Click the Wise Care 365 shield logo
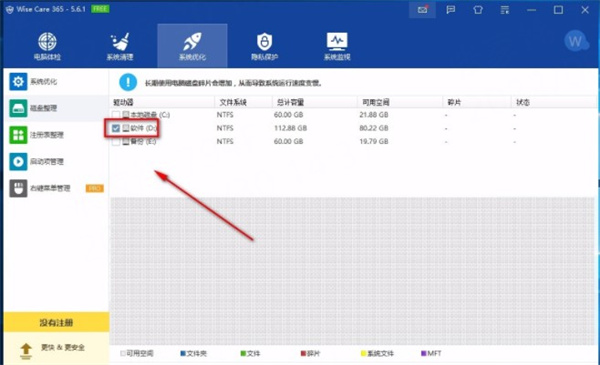This screenshot has height=365, width=600. tap(10, 9)
